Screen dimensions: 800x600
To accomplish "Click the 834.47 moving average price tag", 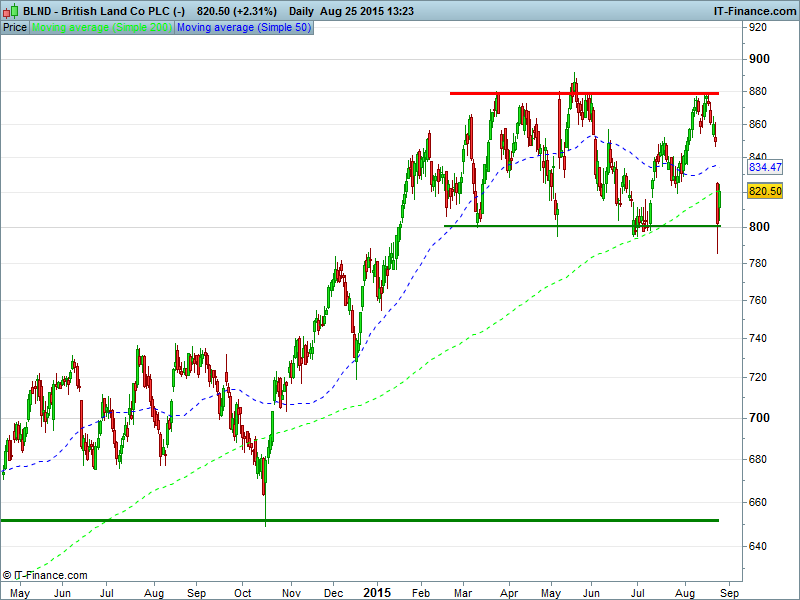I will point(764,168).
